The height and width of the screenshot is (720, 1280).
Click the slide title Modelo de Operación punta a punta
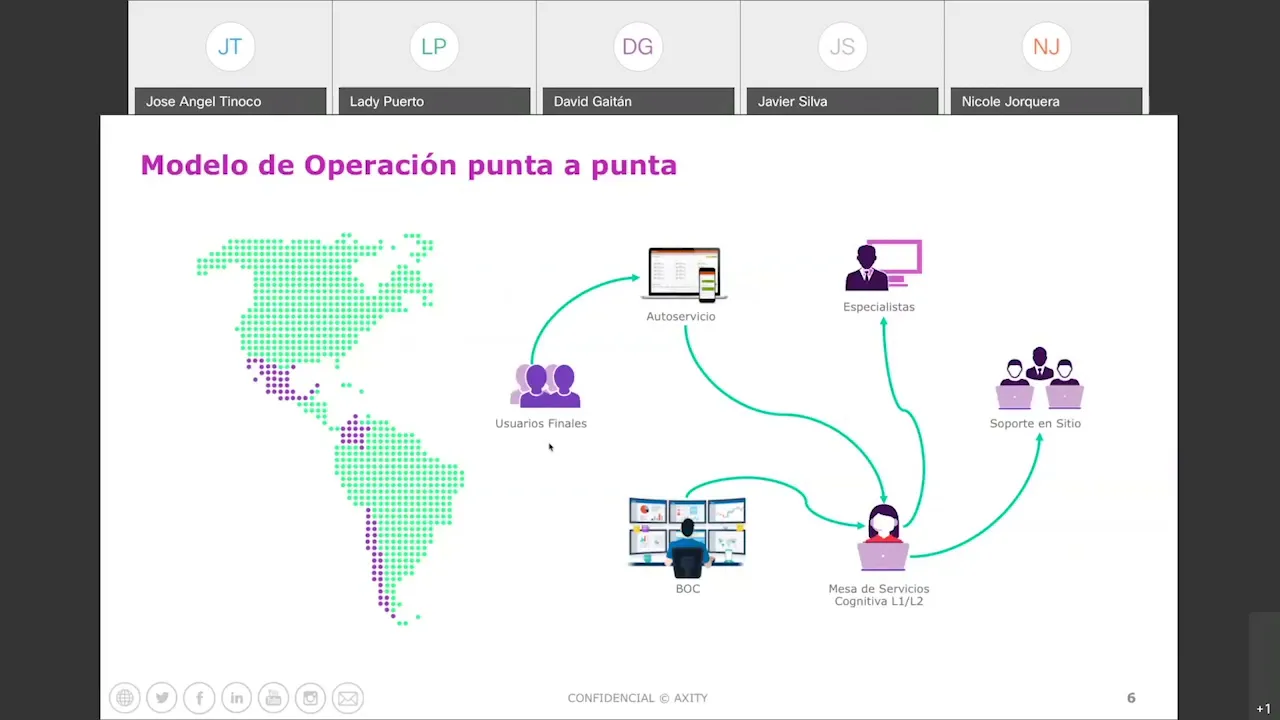409,165
